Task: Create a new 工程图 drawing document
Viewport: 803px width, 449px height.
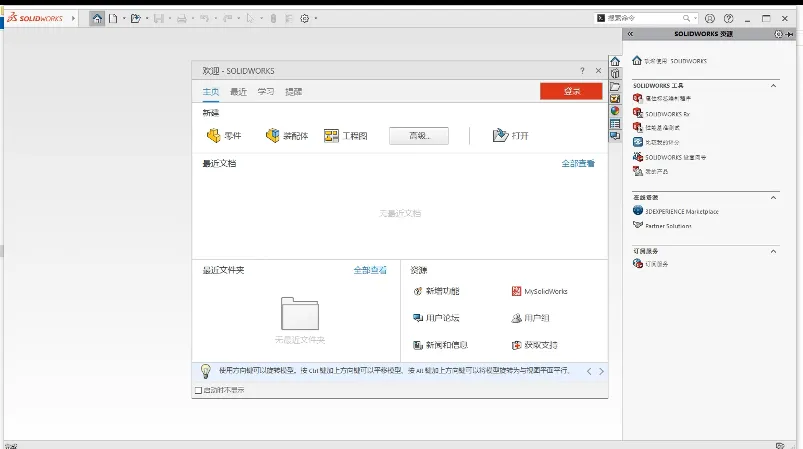Action: point(346,136)
